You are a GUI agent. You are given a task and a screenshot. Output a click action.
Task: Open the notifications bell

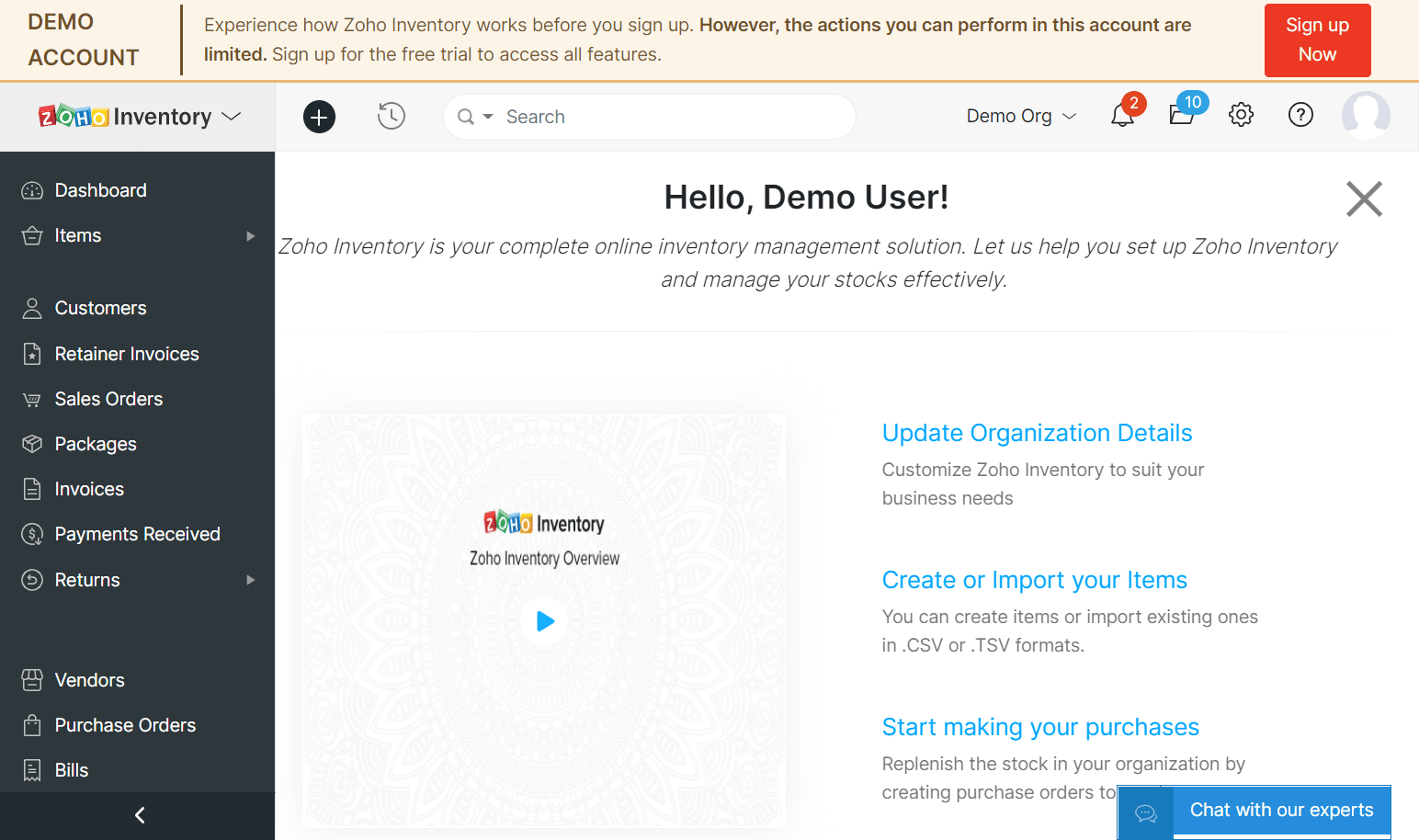click(1122, 115)
